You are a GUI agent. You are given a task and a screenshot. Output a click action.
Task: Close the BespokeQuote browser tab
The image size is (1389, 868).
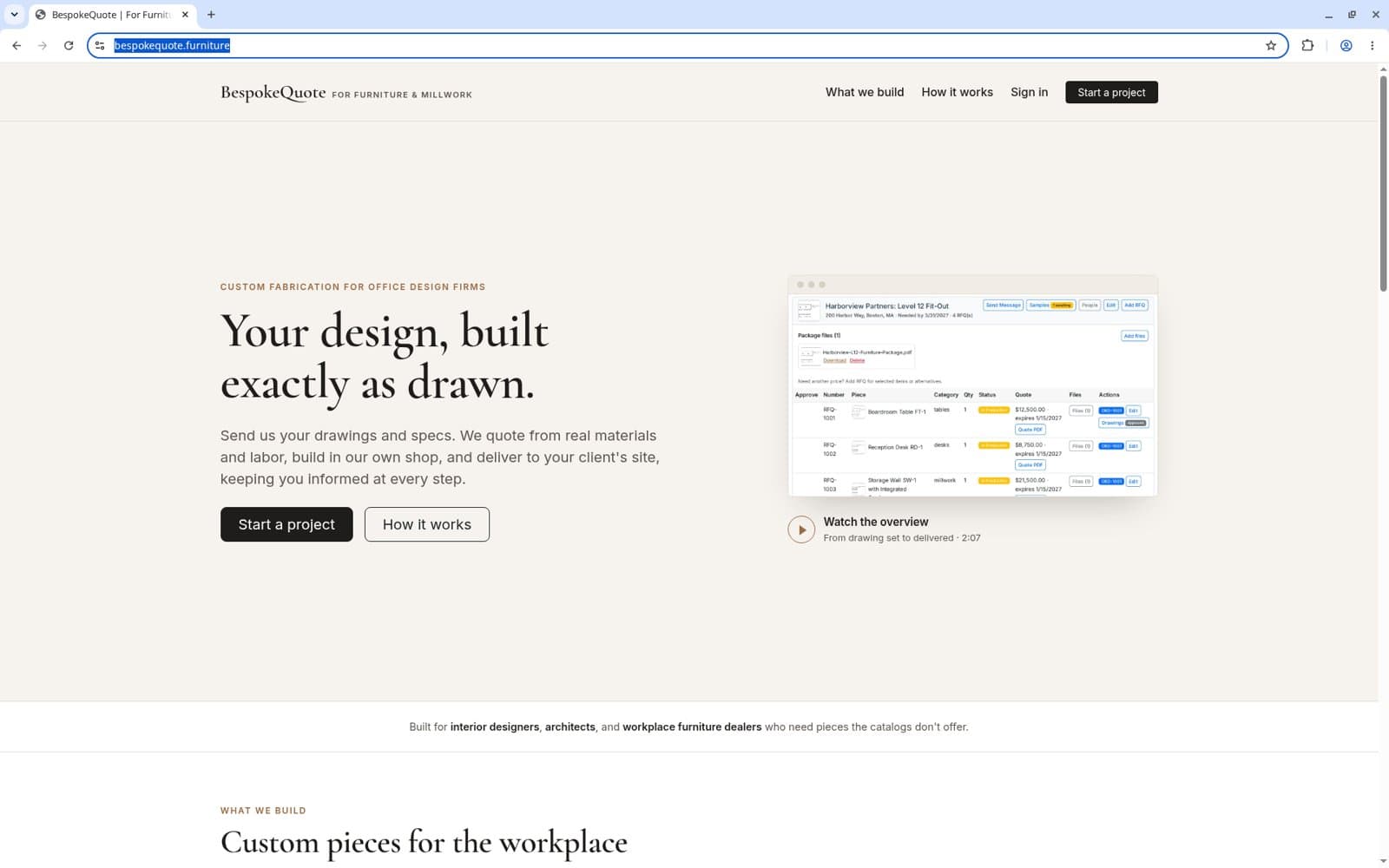185,15
